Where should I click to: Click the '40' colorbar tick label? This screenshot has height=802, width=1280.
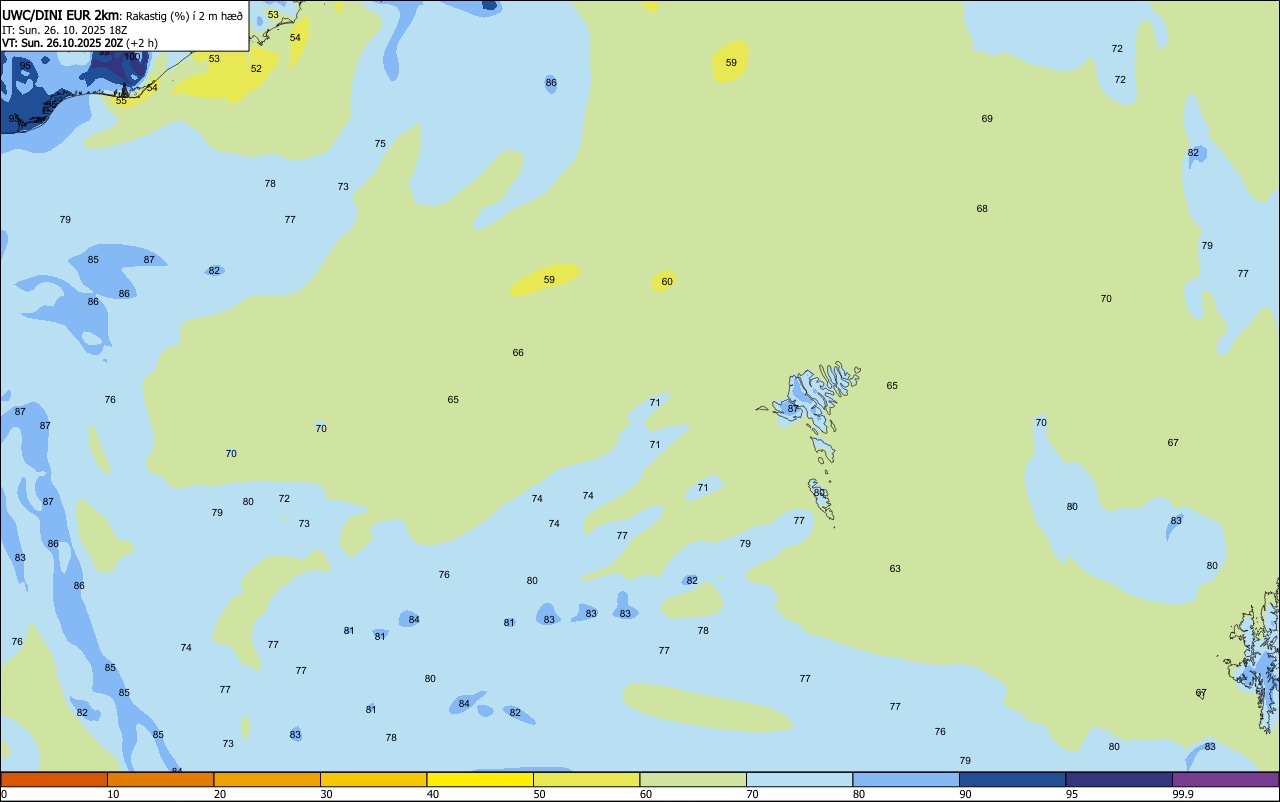point(433,794)
